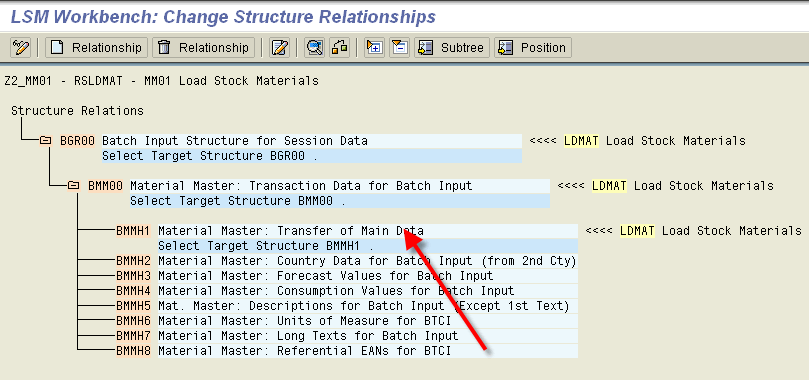Click 'Long Texts for Batch Input' description

tap(367, 336)
